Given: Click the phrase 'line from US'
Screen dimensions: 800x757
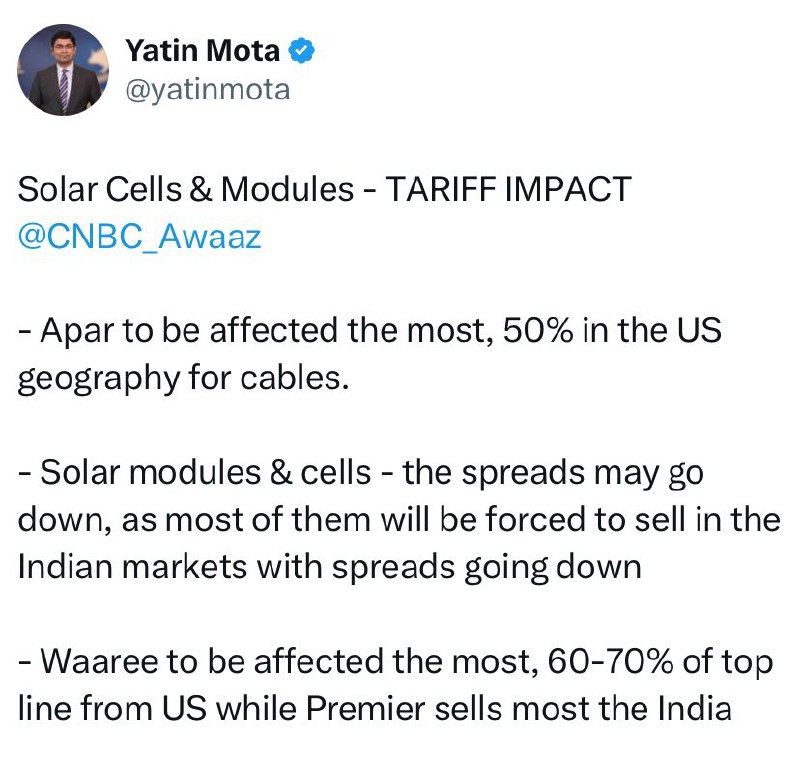Looking at the screenshot, I should 112,709.
